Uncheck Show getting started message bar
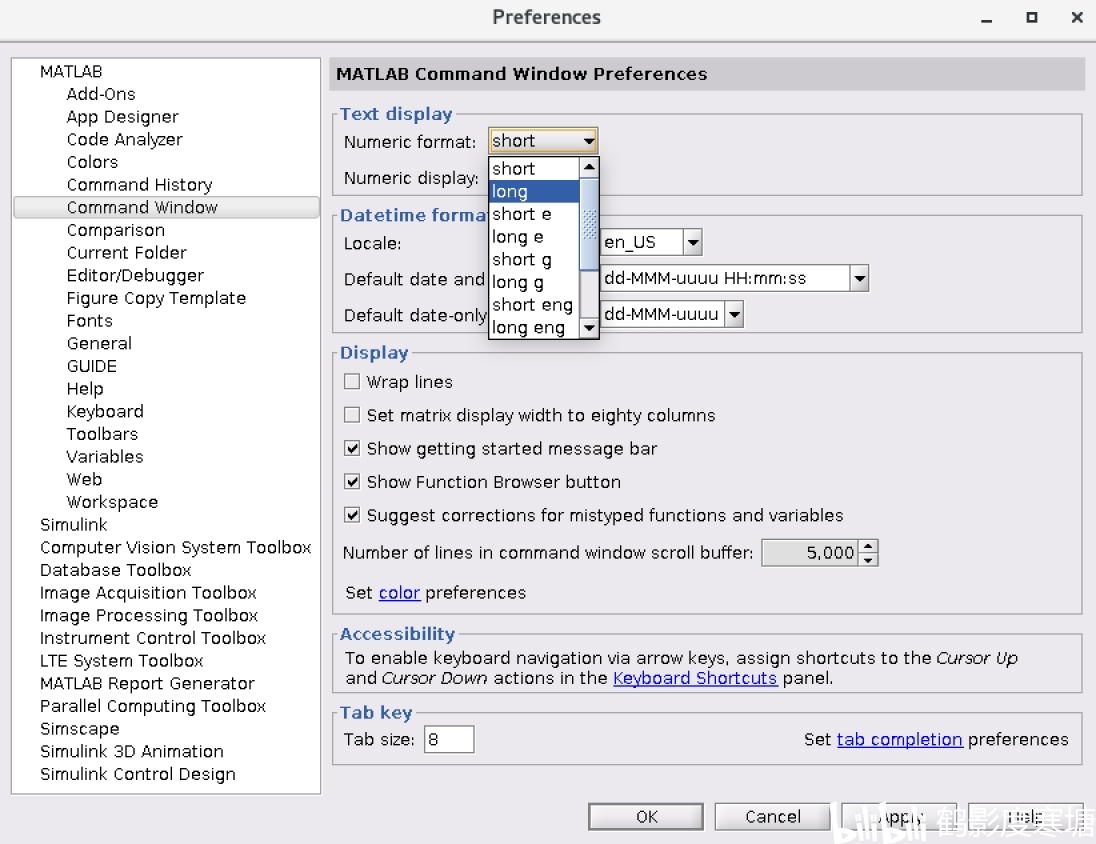The width and height of the screenshot is (1096, 844). [x=352, y=448]
